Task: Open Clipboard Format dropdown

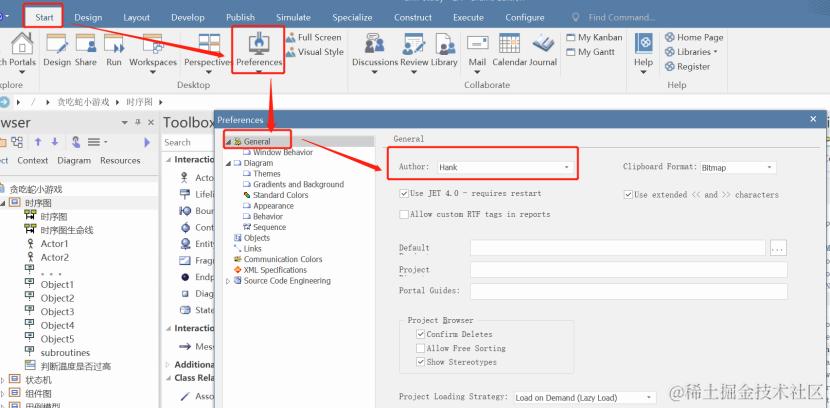Action: coord(769,168)
